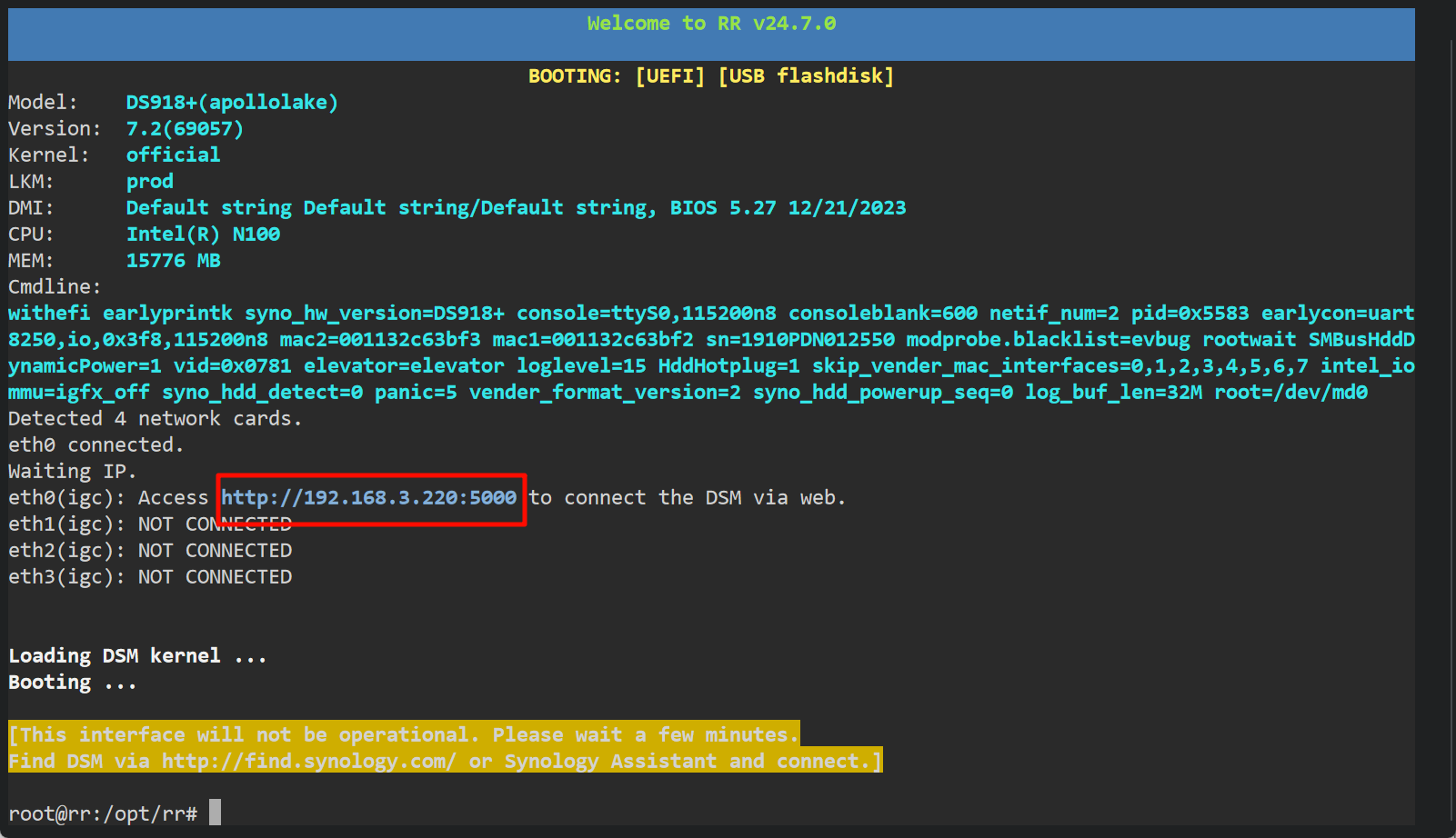
Task: Click the terminal cursor after root@rr:/opt/rr#
Action: 215,813
